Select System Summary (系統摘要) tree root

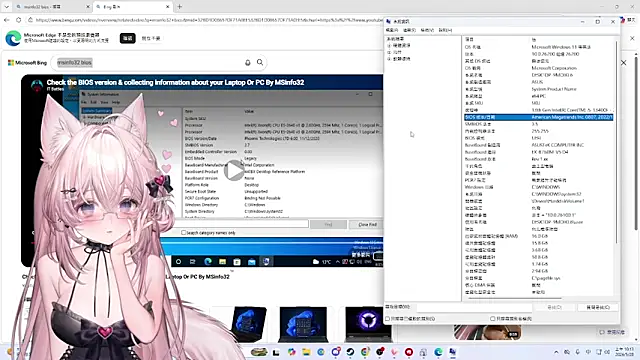click(395, 39)
